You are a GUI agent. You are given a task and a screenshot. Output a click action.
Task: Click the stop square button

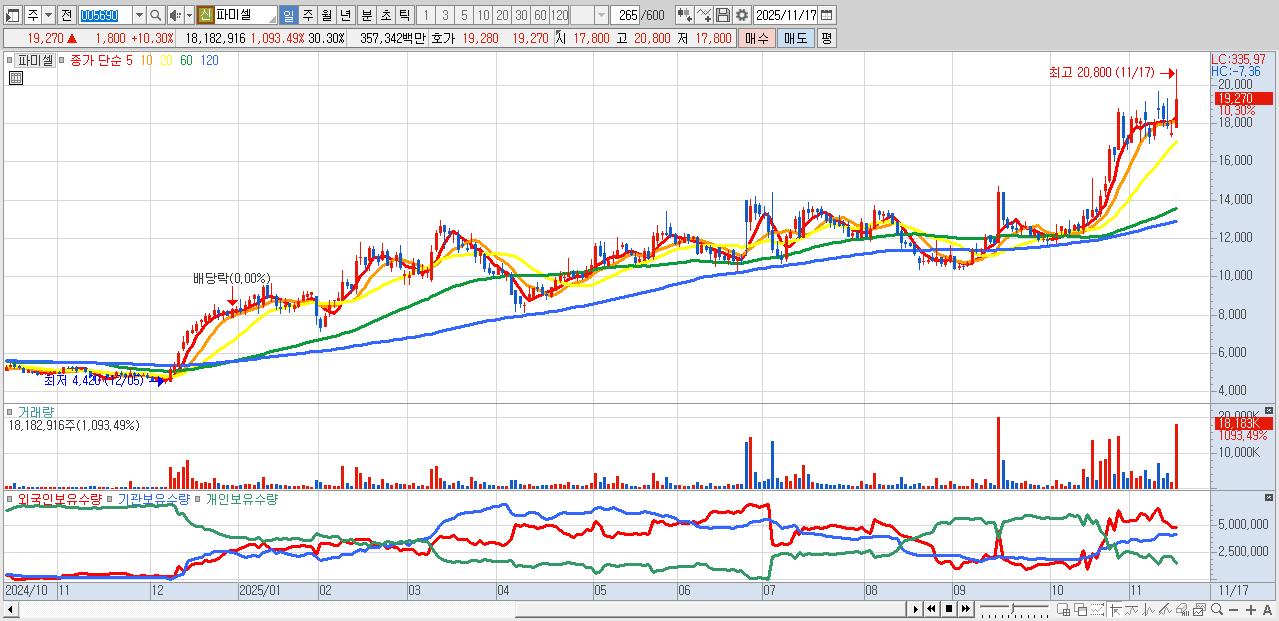point(949,609)
